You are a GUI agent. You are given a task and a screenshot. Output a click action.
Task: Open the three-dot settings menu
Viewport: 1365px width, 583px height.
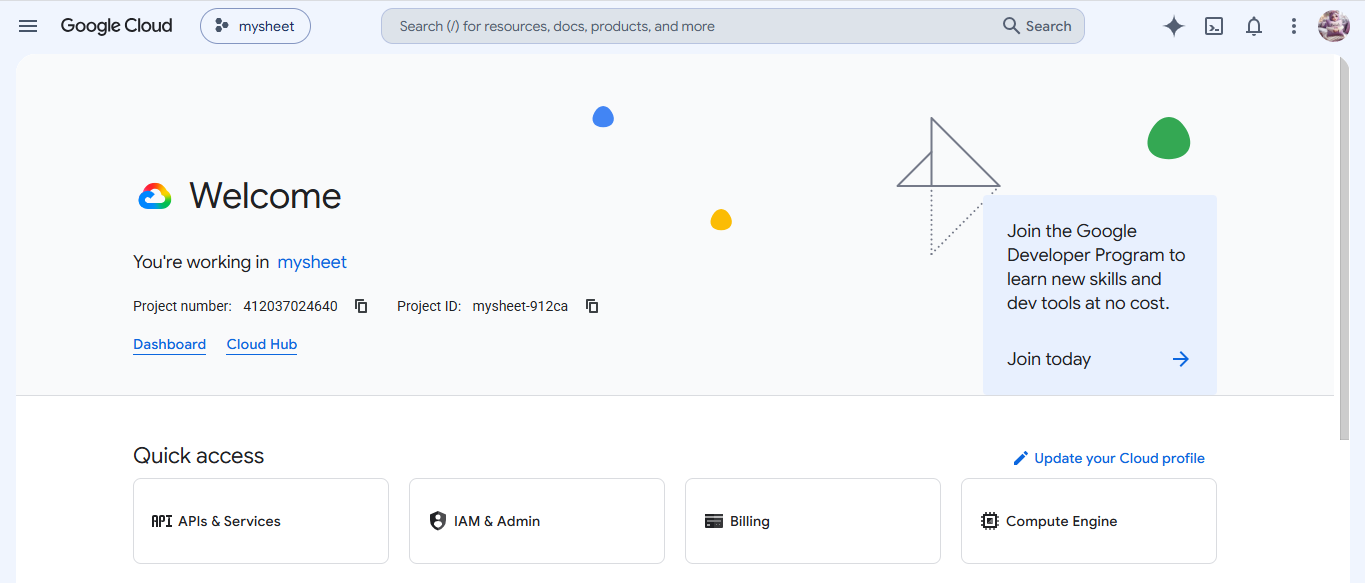(1294, 27)
